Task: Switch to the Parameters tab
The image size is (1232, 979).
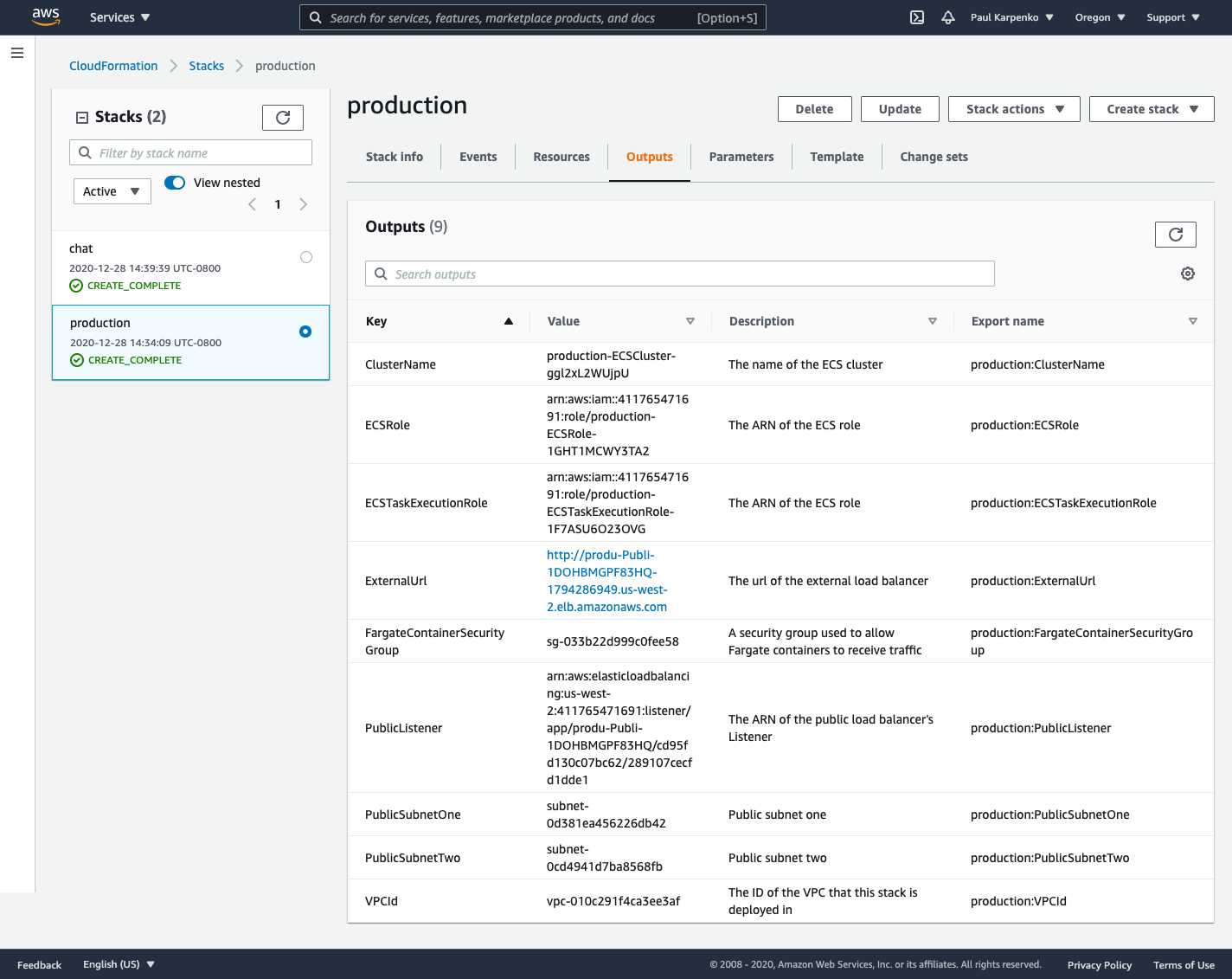Action: (x=741, y=157)
